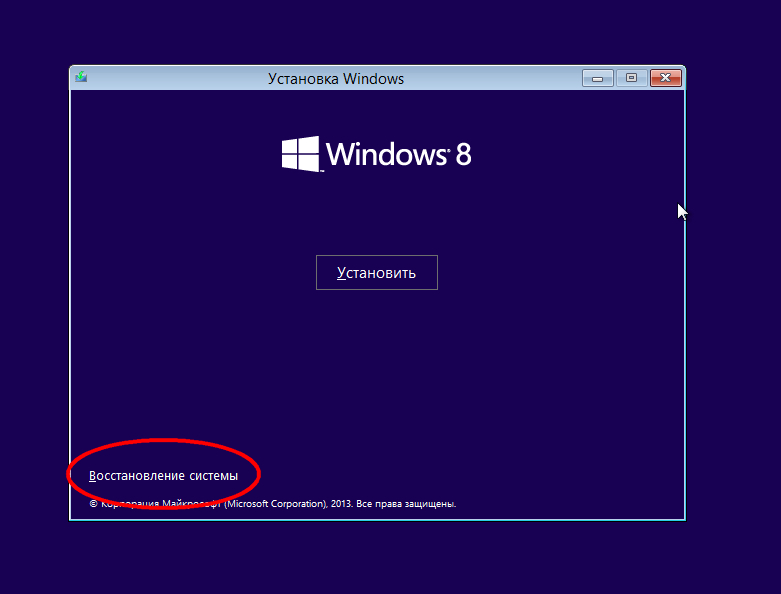Maximize the Установка Windows window
This screenshot has width=781, height=594.
(x=631, y=78)
